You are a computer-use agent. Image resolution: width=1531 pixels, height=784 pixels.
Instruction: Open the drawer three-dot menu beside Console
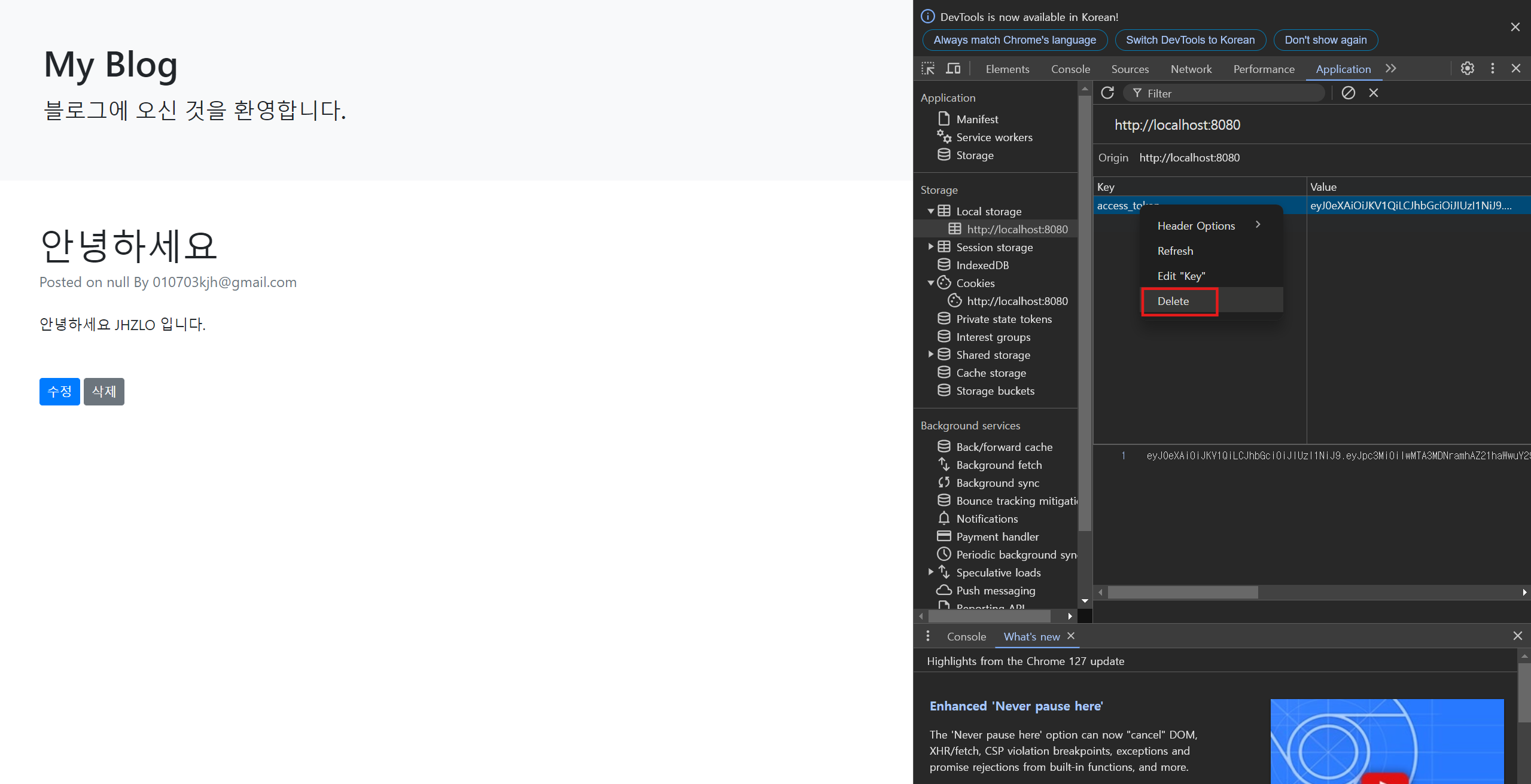pos(928,636)
